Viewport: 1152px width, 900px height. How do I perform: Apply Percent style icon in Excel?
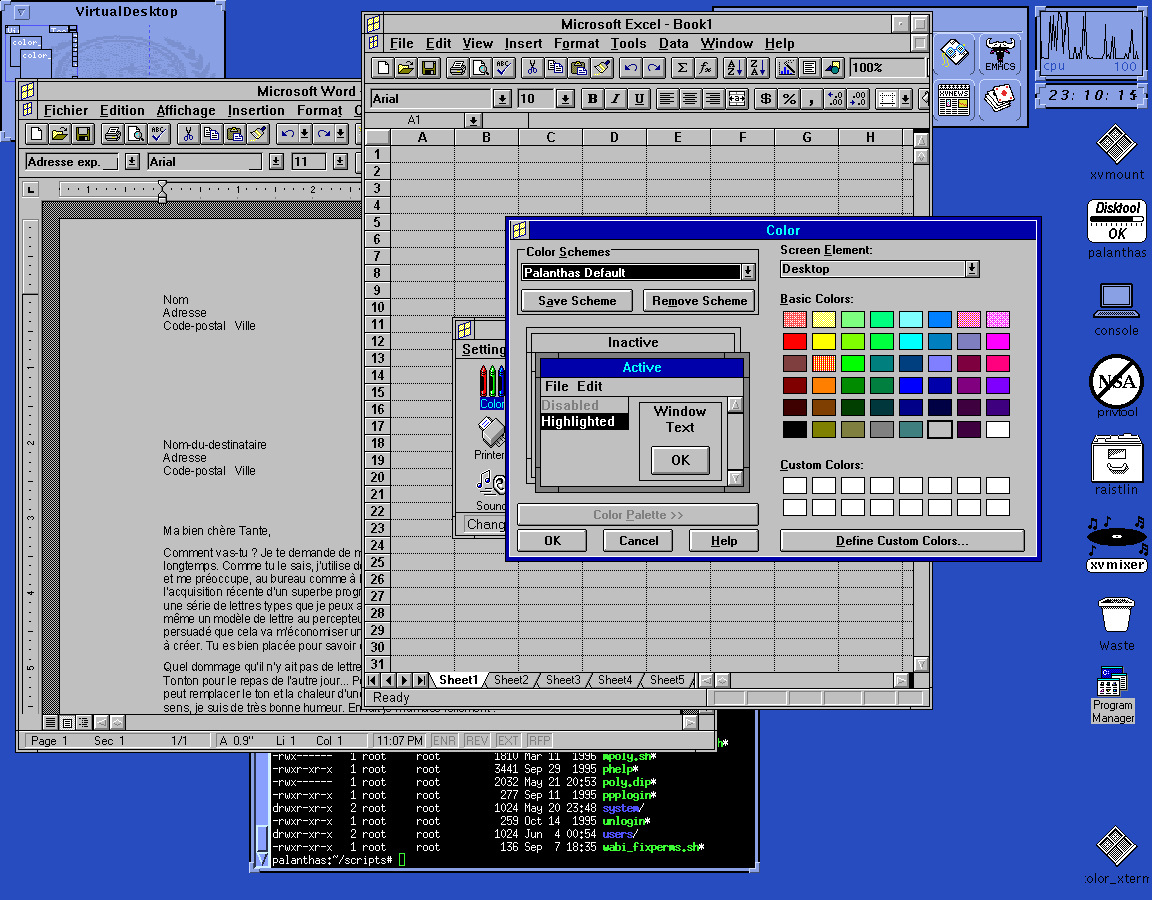[789, 98]
